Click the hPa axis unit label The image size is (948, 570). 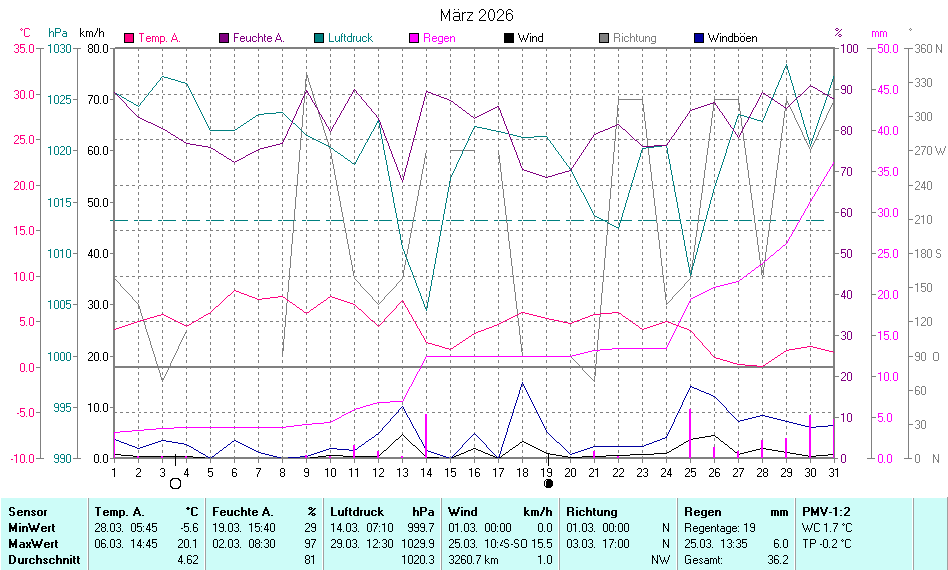[x=58, y=33]
